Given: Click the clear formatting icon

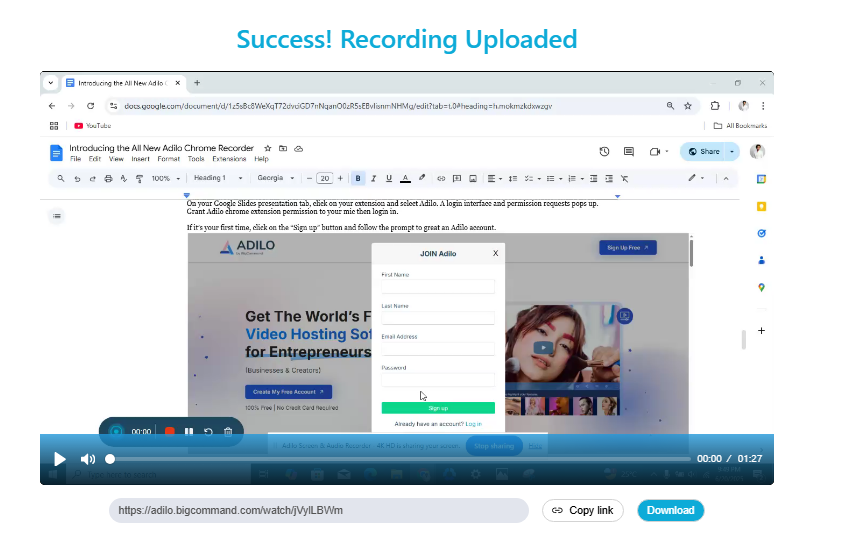Looking at the screenshot, I should click(625, 178).
